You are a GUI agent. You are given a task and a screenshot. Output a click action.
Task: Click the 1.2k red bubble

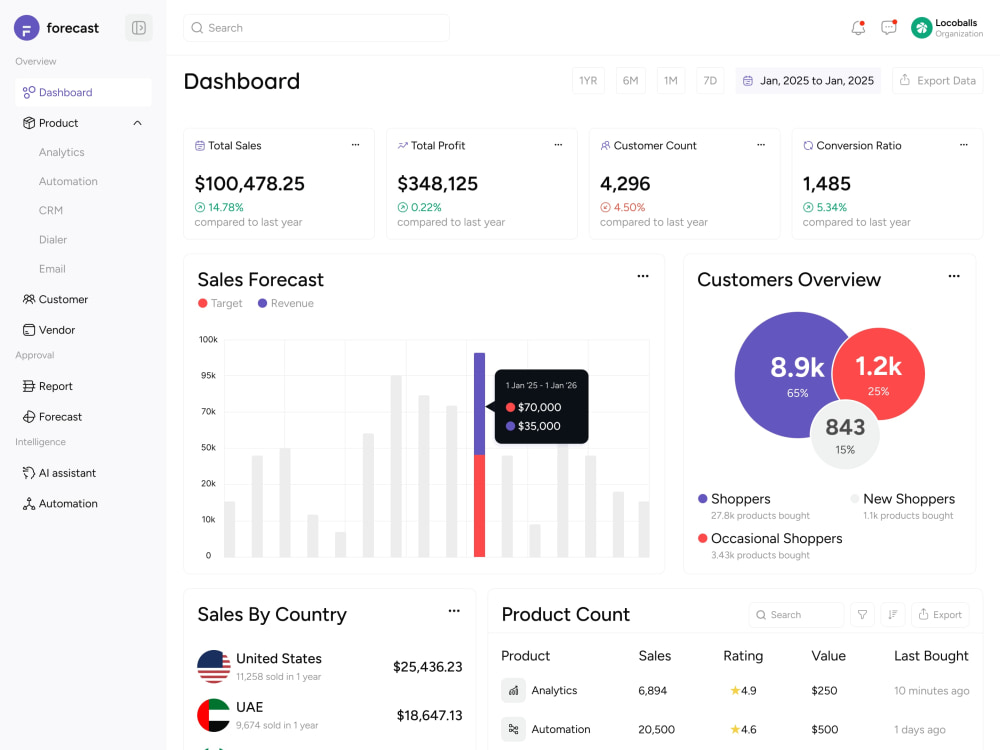tap(879, 373)
